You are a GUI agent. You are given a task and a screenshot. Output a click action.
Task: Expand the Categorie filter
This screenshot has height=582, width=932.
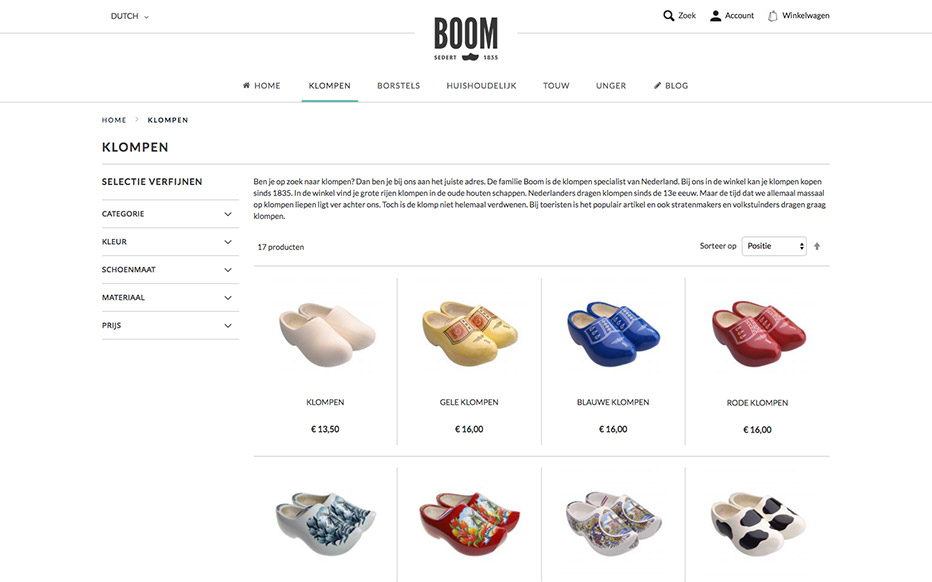[x=170, y=214]
